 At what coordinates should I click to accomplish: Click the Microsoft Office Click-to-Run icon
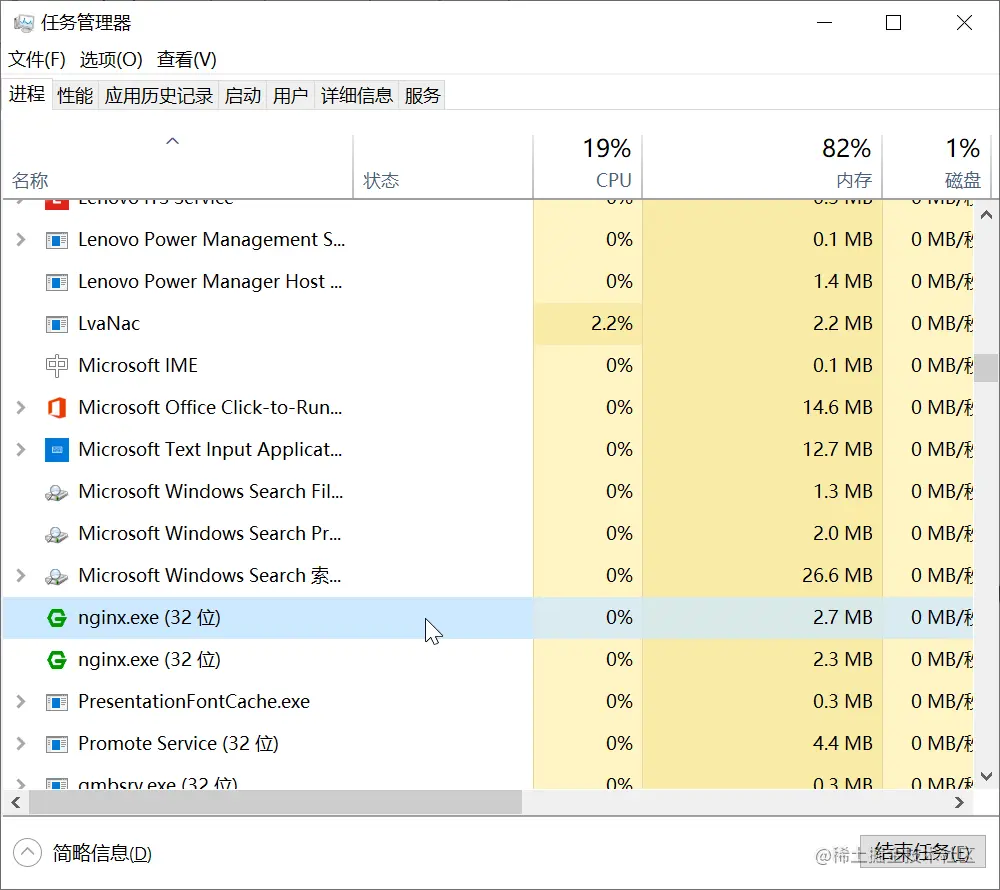57,407
